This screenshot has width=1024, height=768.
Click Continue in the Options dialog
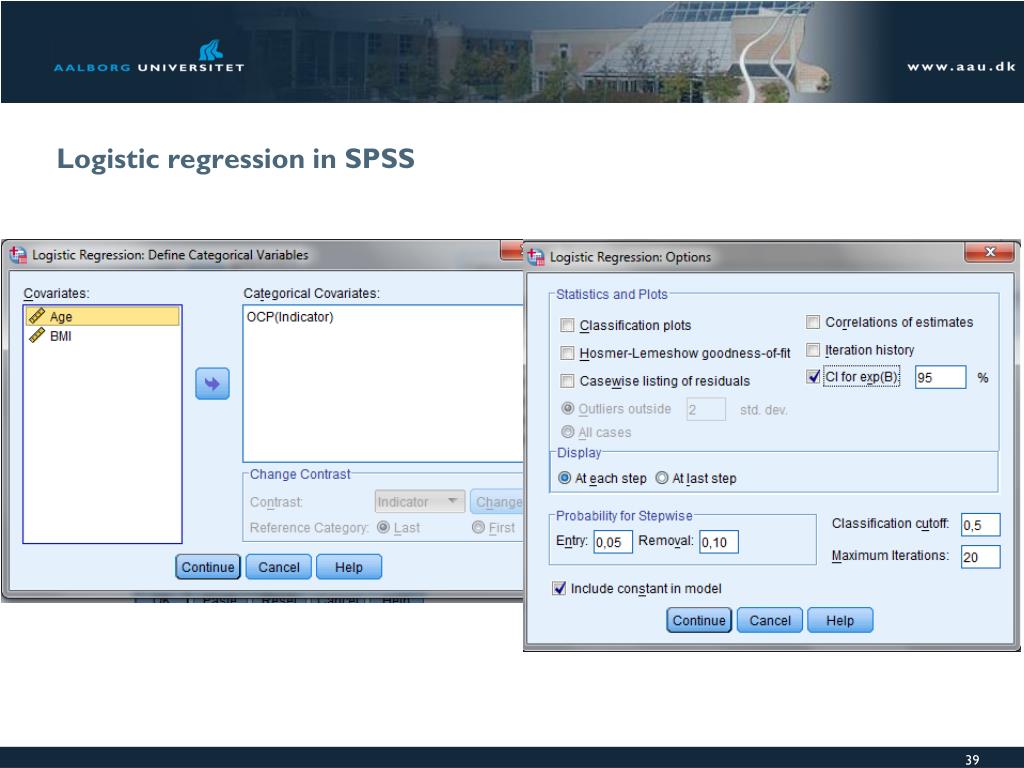(x=699, y=620)
